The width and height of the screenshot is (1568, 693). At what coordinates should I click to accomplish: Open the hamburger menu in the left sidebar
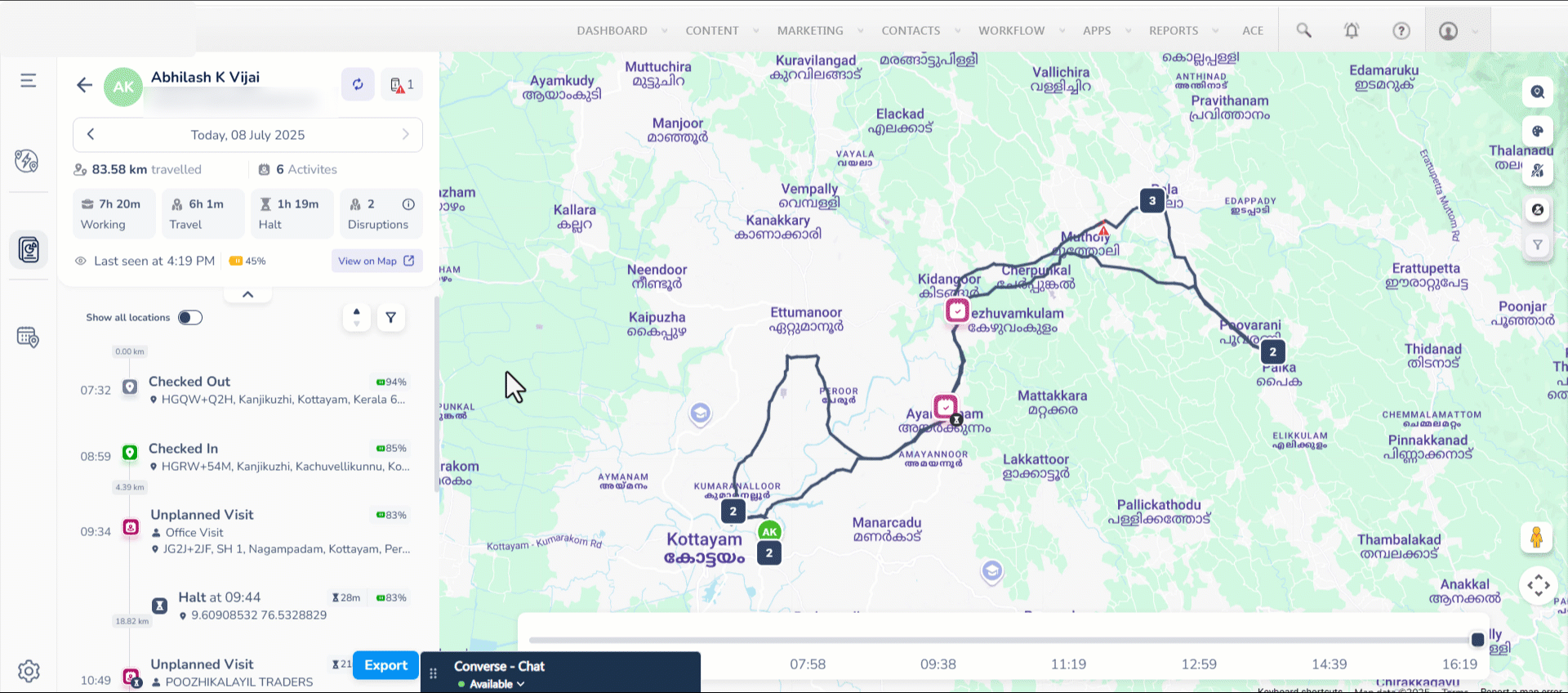(x=29, y=80)
